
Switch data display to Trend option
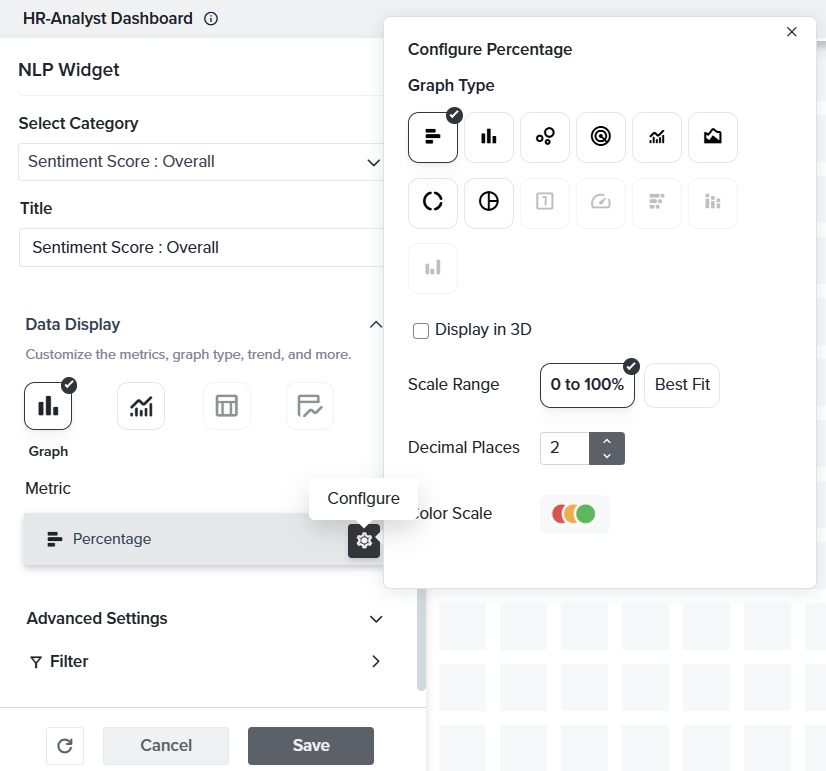141,406
